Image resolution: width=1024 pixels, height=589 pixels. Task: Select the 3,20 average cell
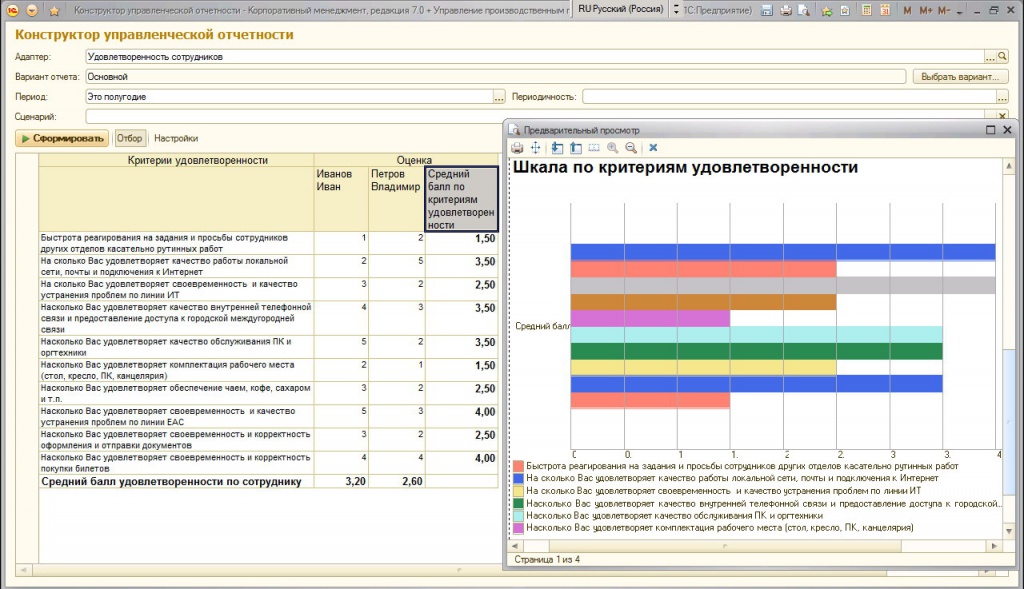coord(341,482)
